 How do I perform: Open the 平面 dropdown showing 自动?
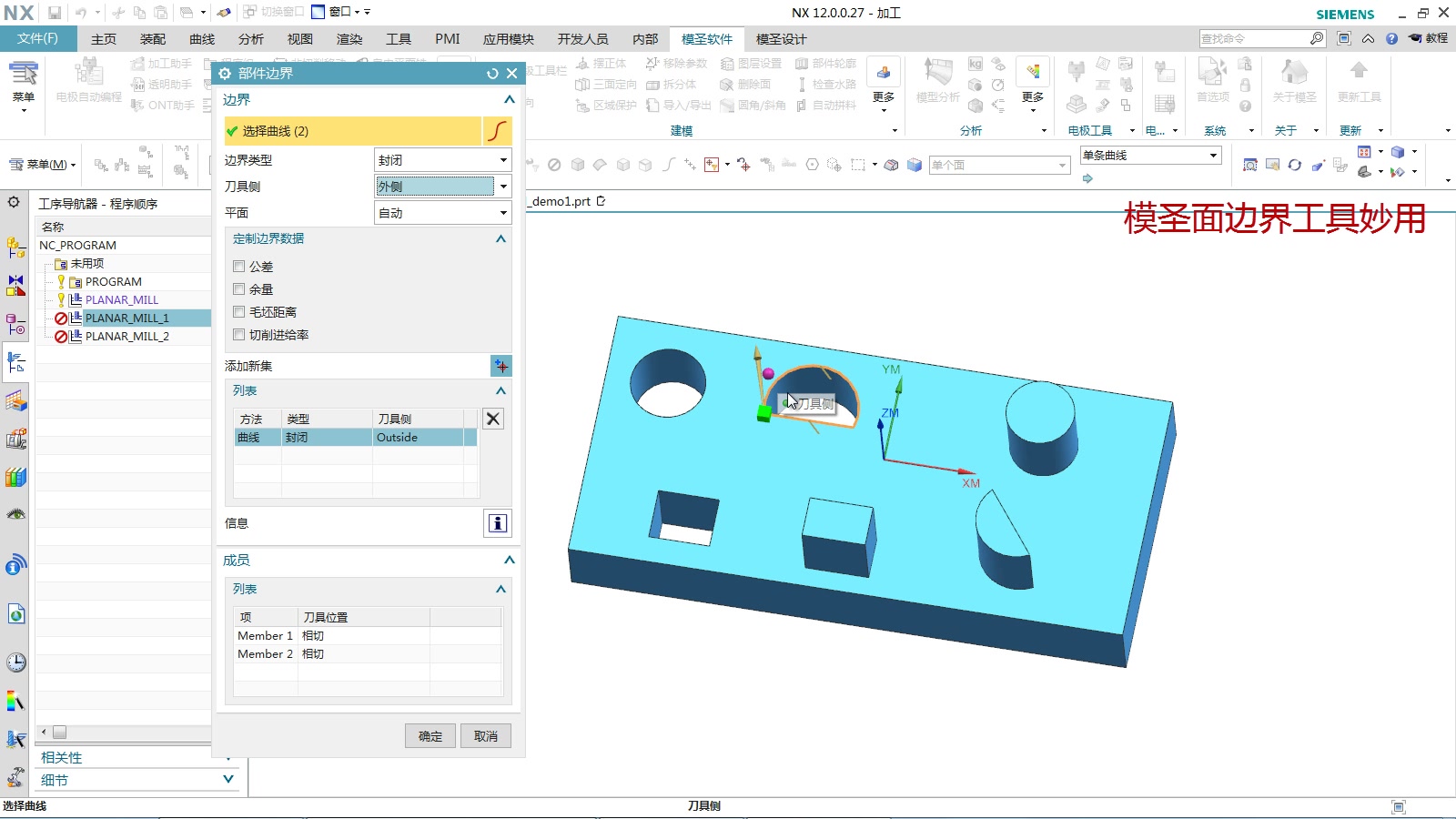coord(443,213)
